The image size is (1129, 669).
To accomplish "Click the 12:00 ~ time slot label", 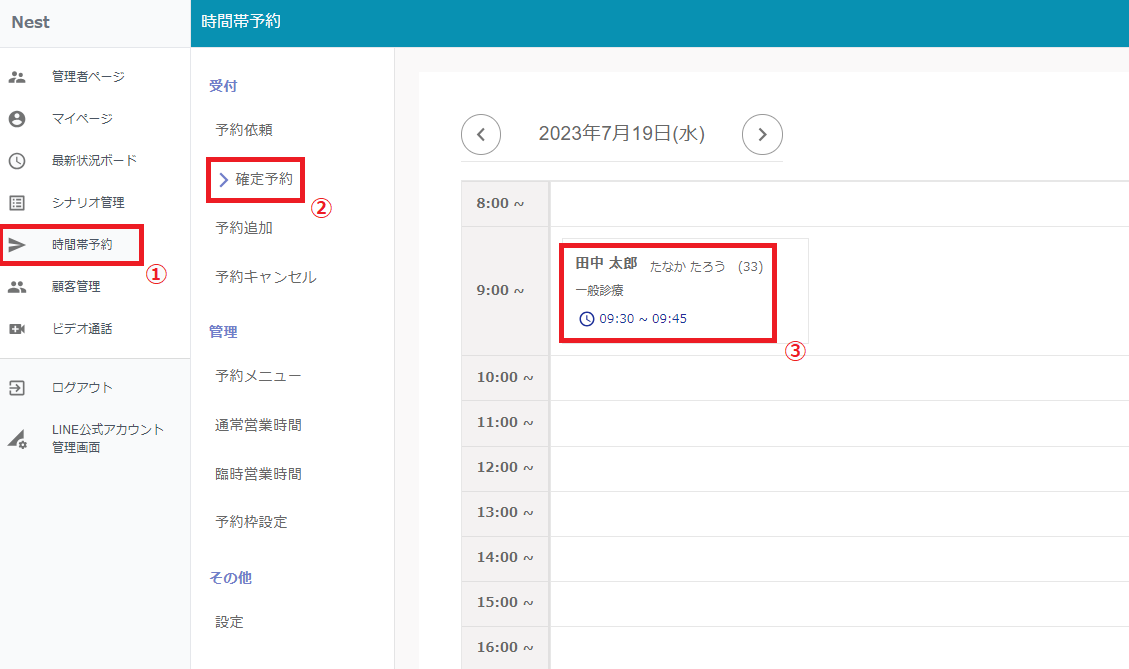I will pos(505,467).
